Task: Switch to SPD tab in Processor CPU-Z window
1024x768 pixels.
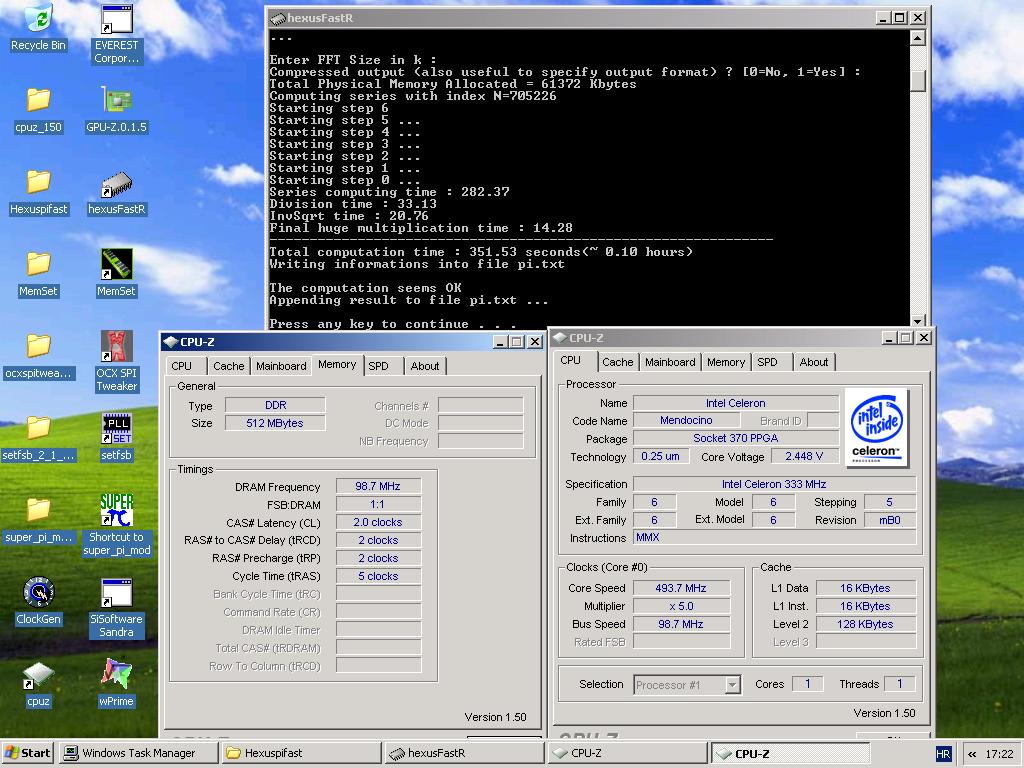Action: [767, 362]
